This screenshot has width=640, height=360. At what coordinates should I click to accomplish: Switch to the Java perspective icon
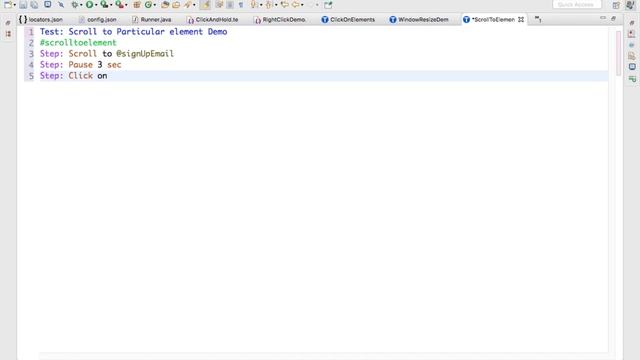click(630, 4)
